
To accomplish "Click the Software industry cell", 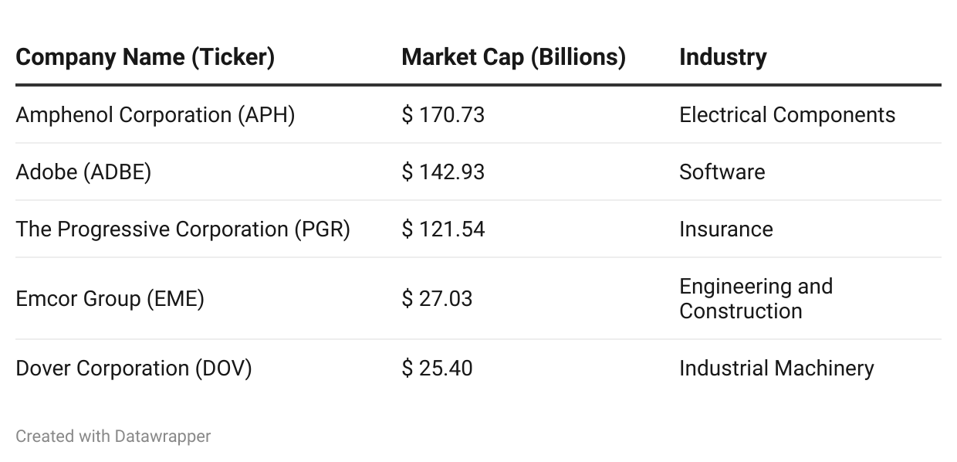I will point(721,172).
